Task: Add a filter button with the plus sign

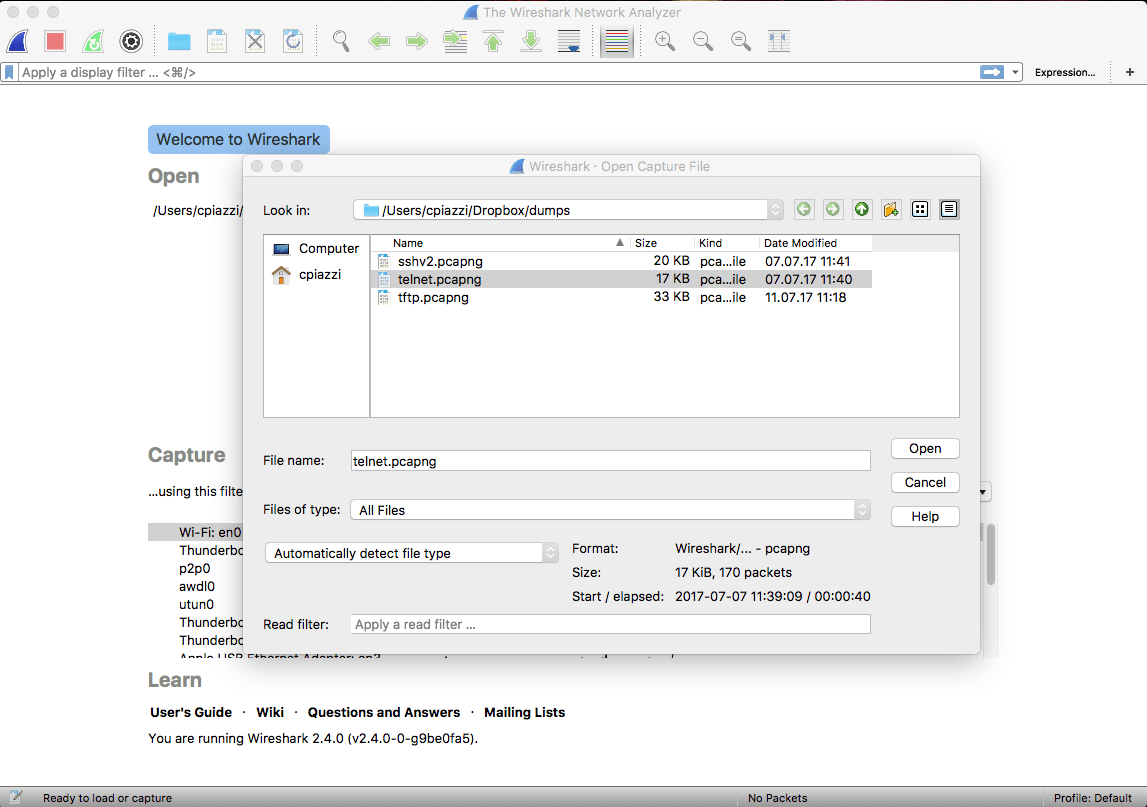Action: [x=1129, y=72]
